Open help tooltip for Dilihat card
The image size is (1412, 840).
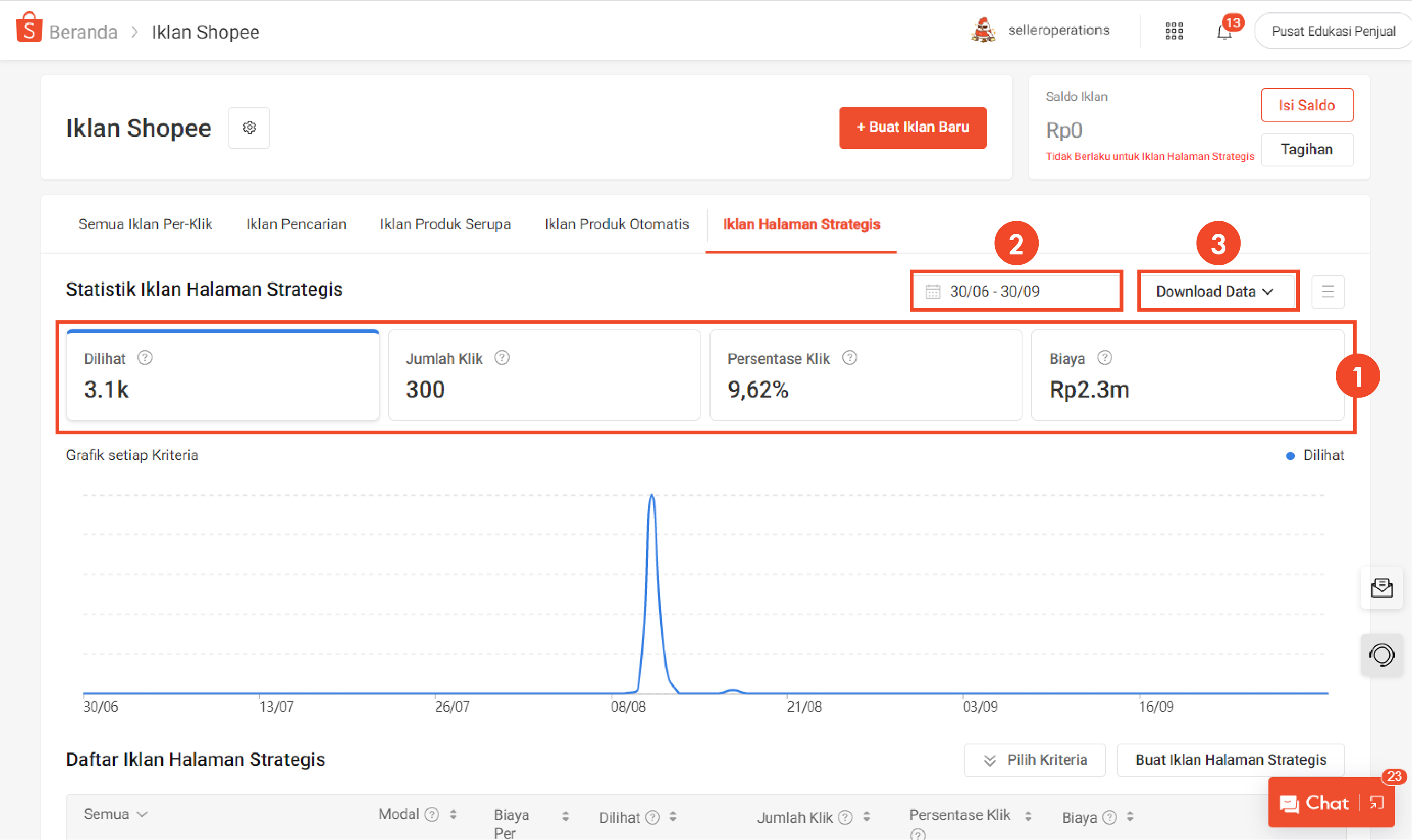click(x=145, y=358)
